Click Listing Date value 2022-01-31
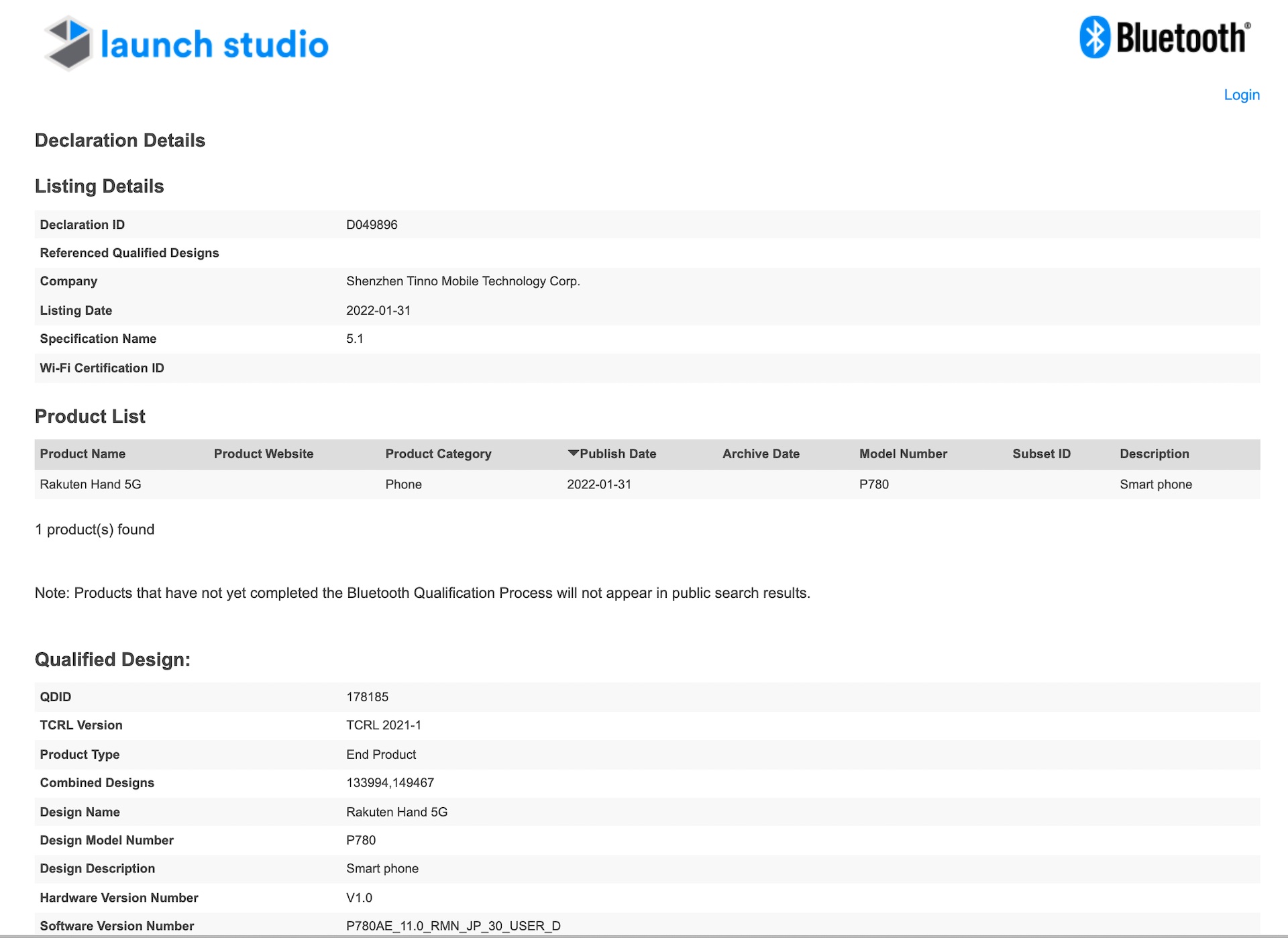The height and width of the screenshot is (938, 1288). 378,311
